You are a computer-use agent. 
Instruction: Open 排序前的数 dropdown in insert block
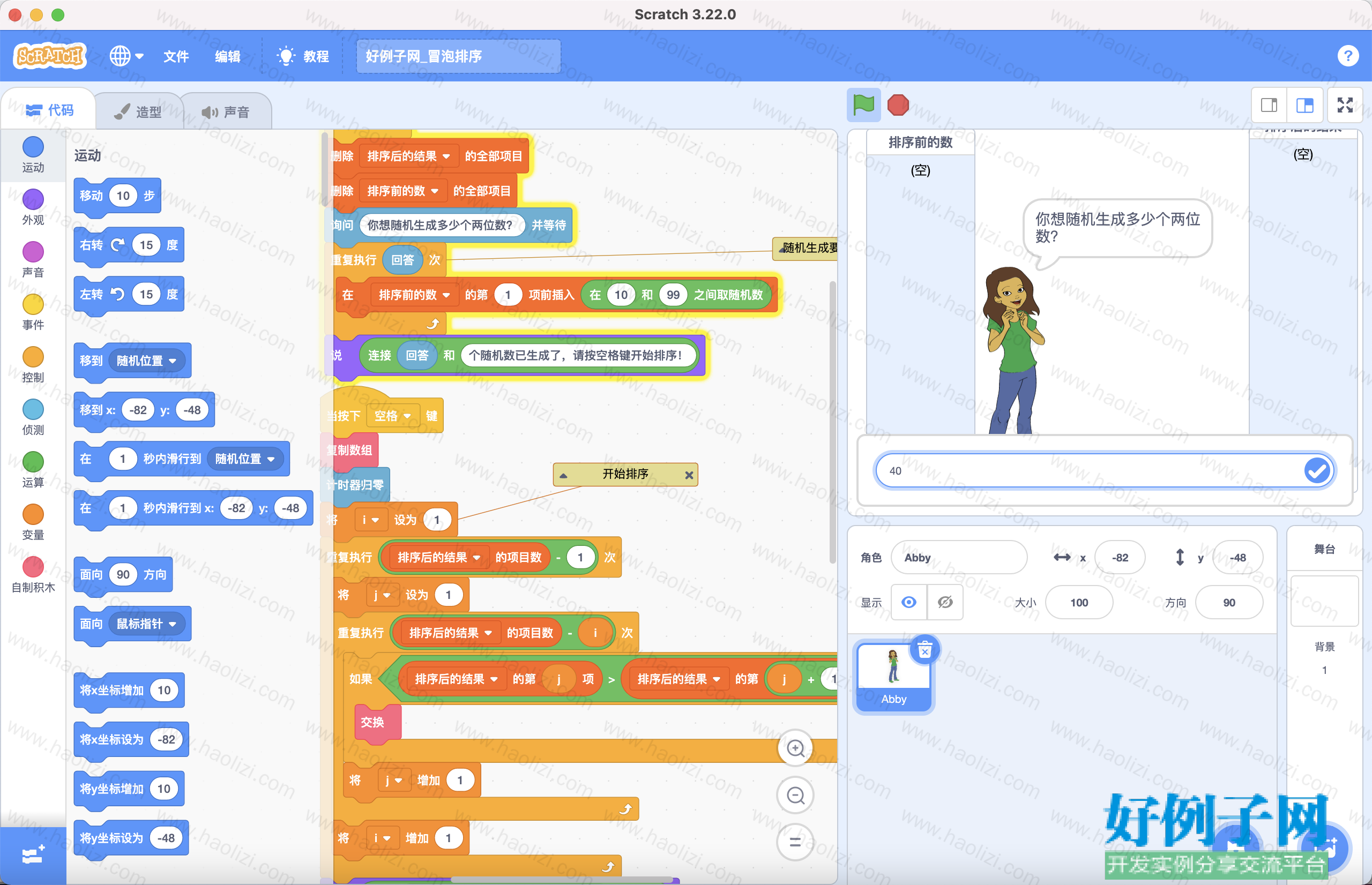[414, 295]
